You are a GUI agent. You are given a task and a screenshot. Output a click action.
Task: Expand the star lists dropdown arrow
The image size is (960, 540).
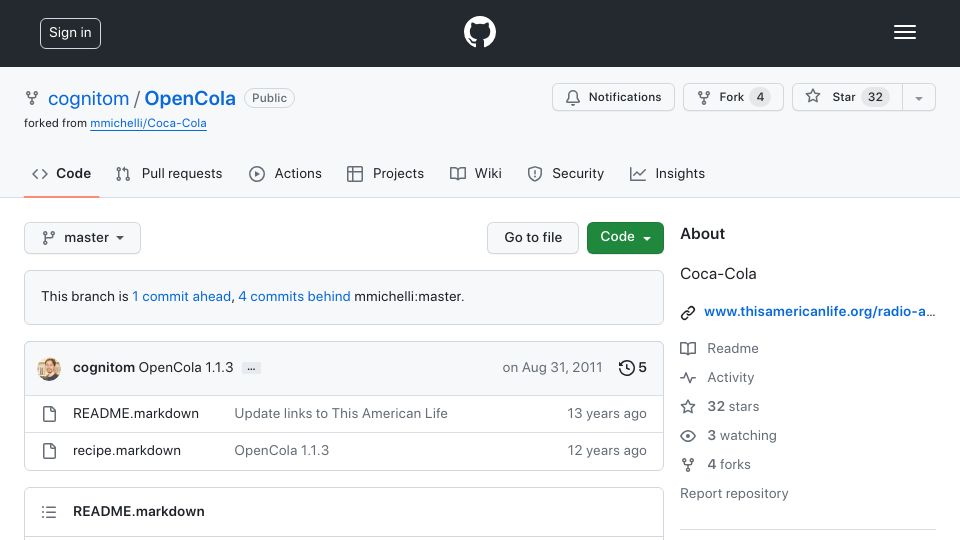[918, 98]
